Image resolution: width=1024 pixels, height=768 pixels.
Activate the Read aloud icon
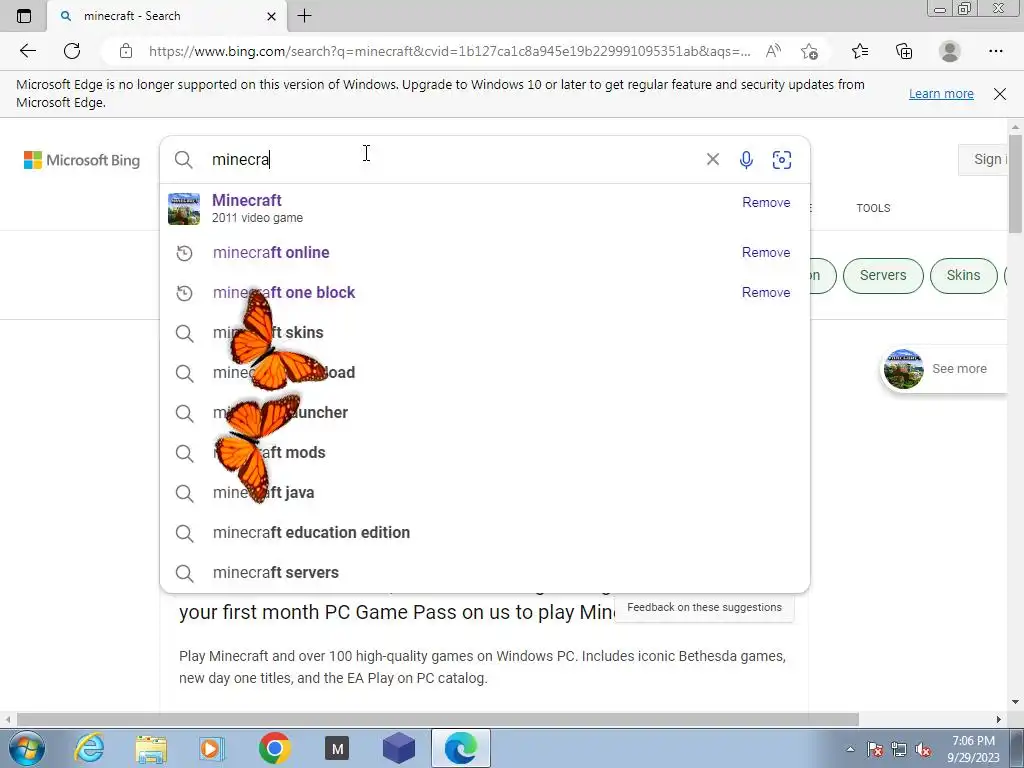773,51
